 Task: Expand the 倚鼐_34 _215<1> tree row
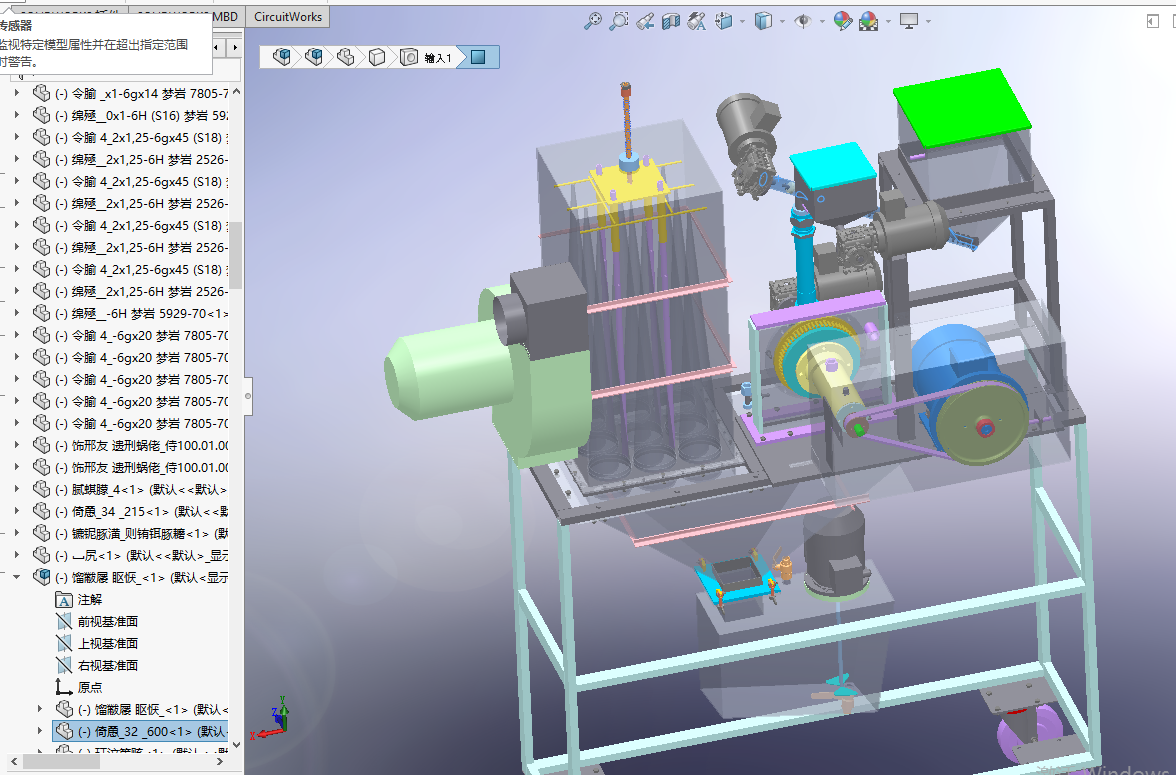click(17, 511)
